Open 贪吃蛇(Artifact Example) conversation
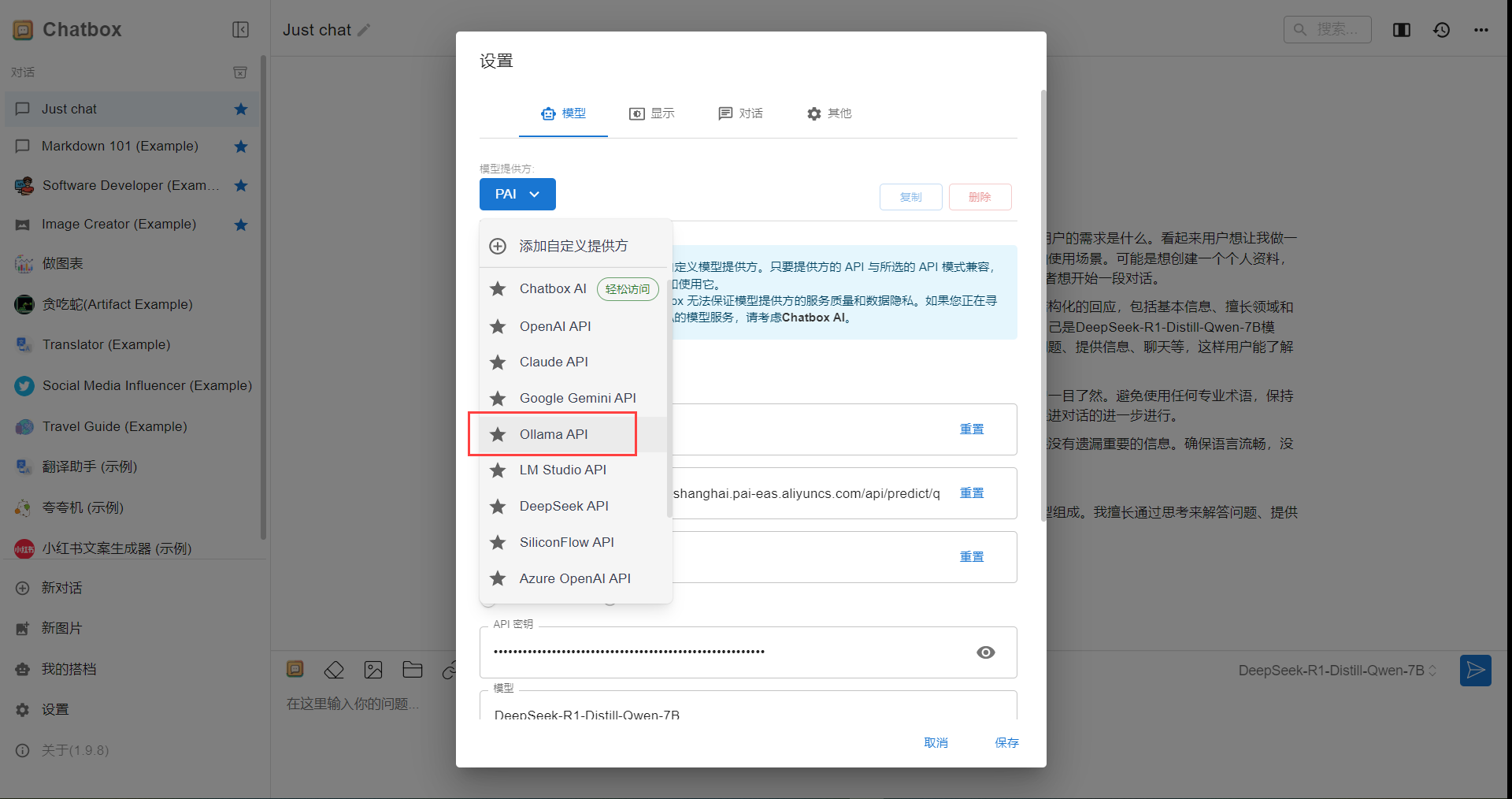Image resolution: width=1512 pixels, height=799 pixels. point(131,304)
